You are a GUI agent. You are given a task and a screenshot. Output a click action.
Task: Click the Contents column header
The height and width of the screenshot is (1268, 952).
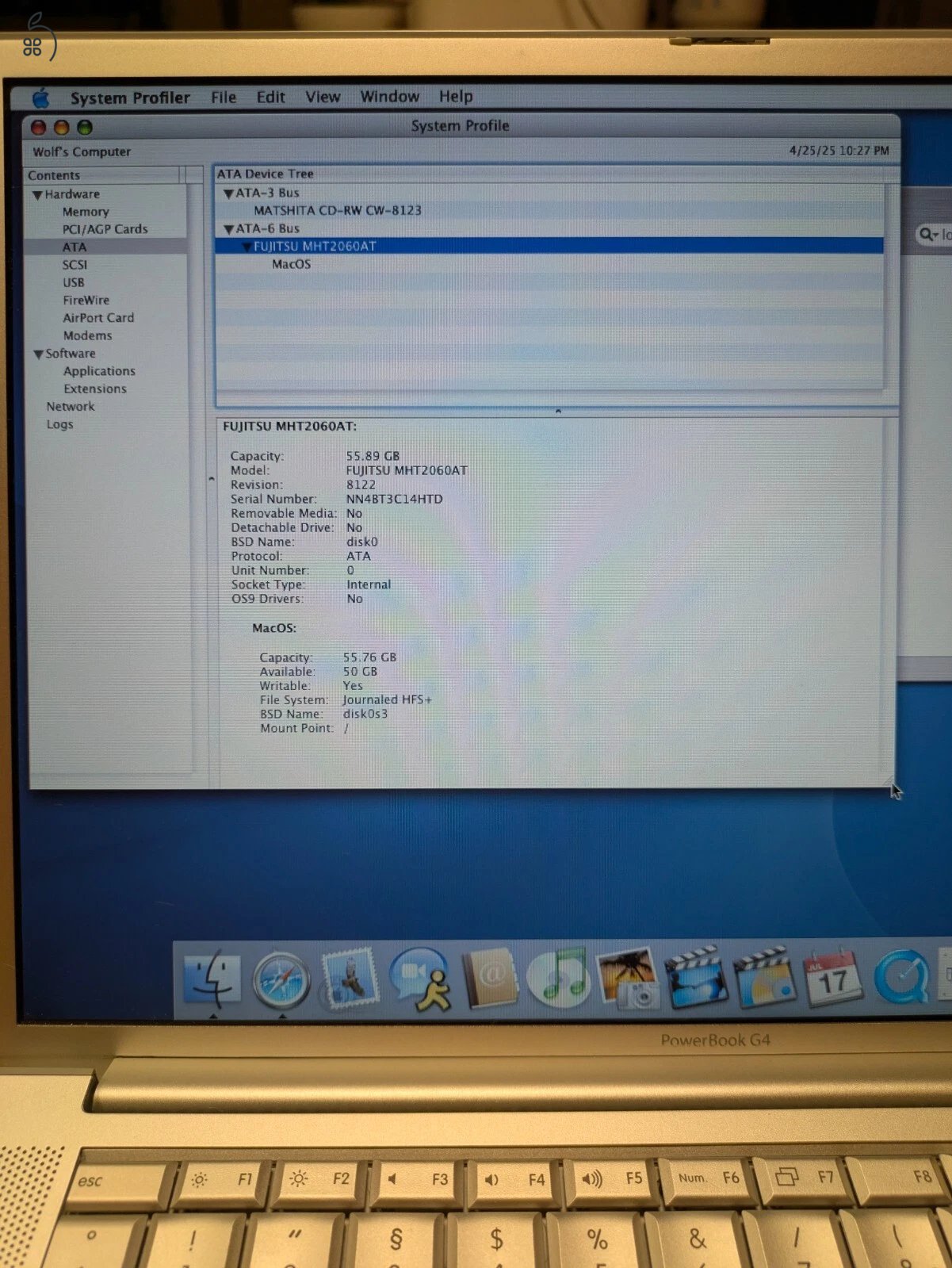[x=103, y=175]
